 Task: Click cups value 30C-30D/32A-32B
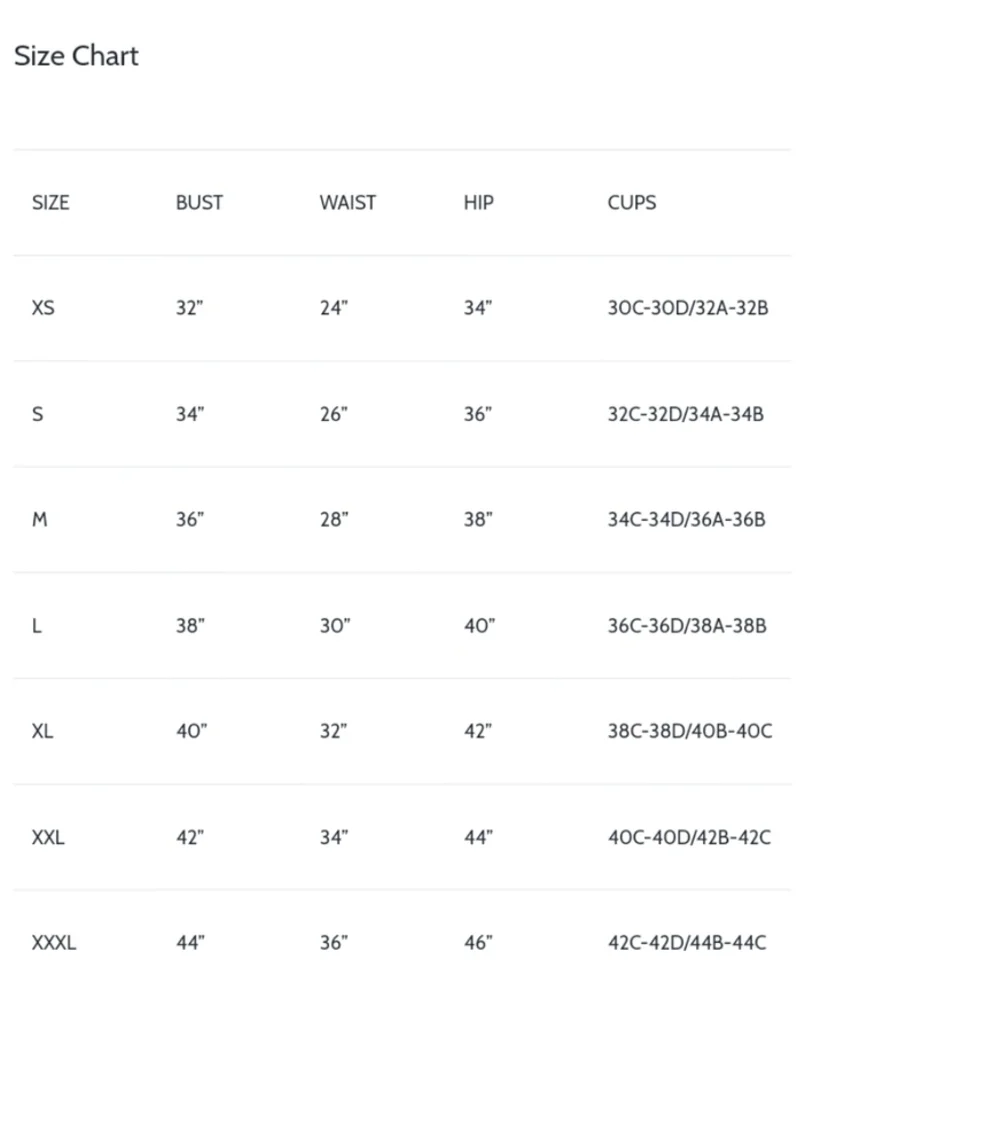[688, 308]
